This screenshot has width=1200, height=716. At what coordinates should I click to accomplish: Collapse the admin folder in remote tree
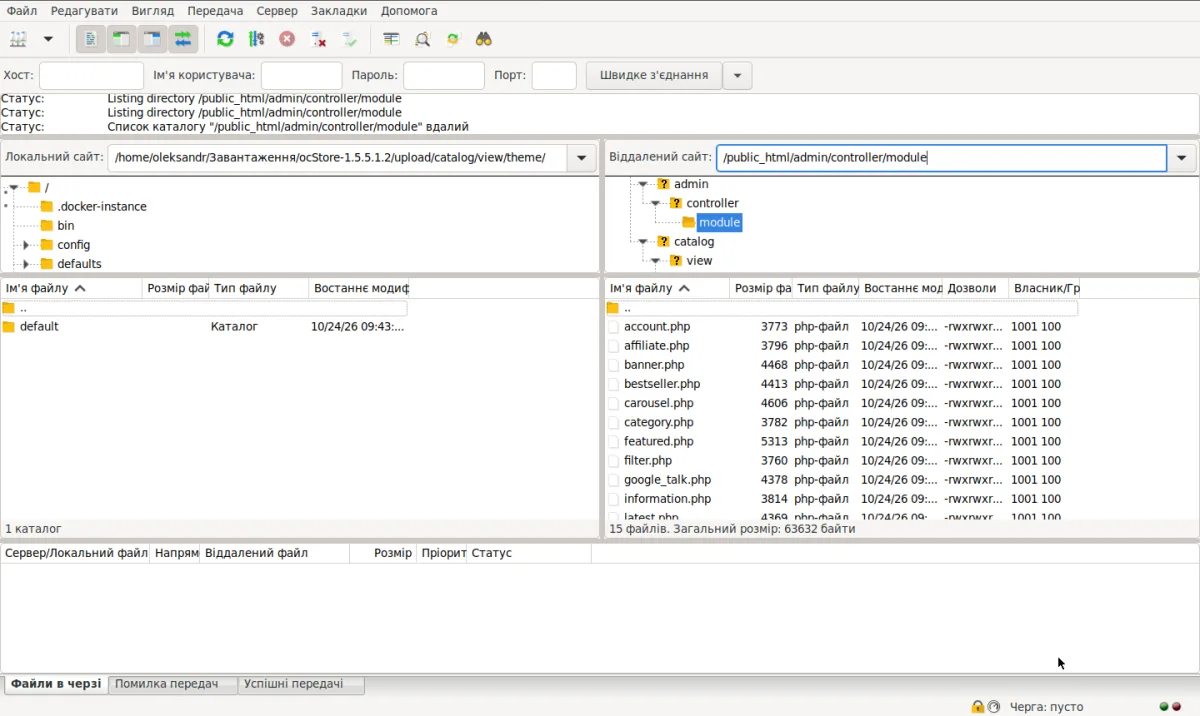point(643,184)
